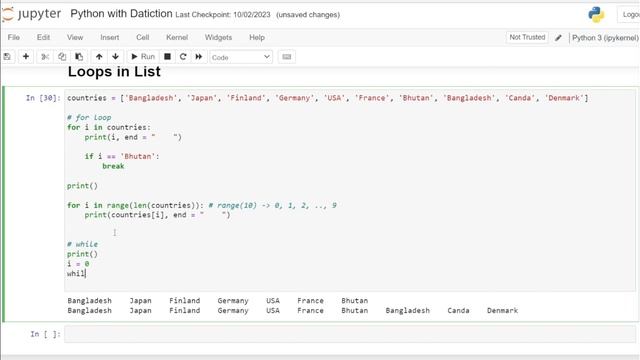This screenshot has height=360, width=640.
Task: Click the 'for i in countries:' line
Action: [109, 127]
